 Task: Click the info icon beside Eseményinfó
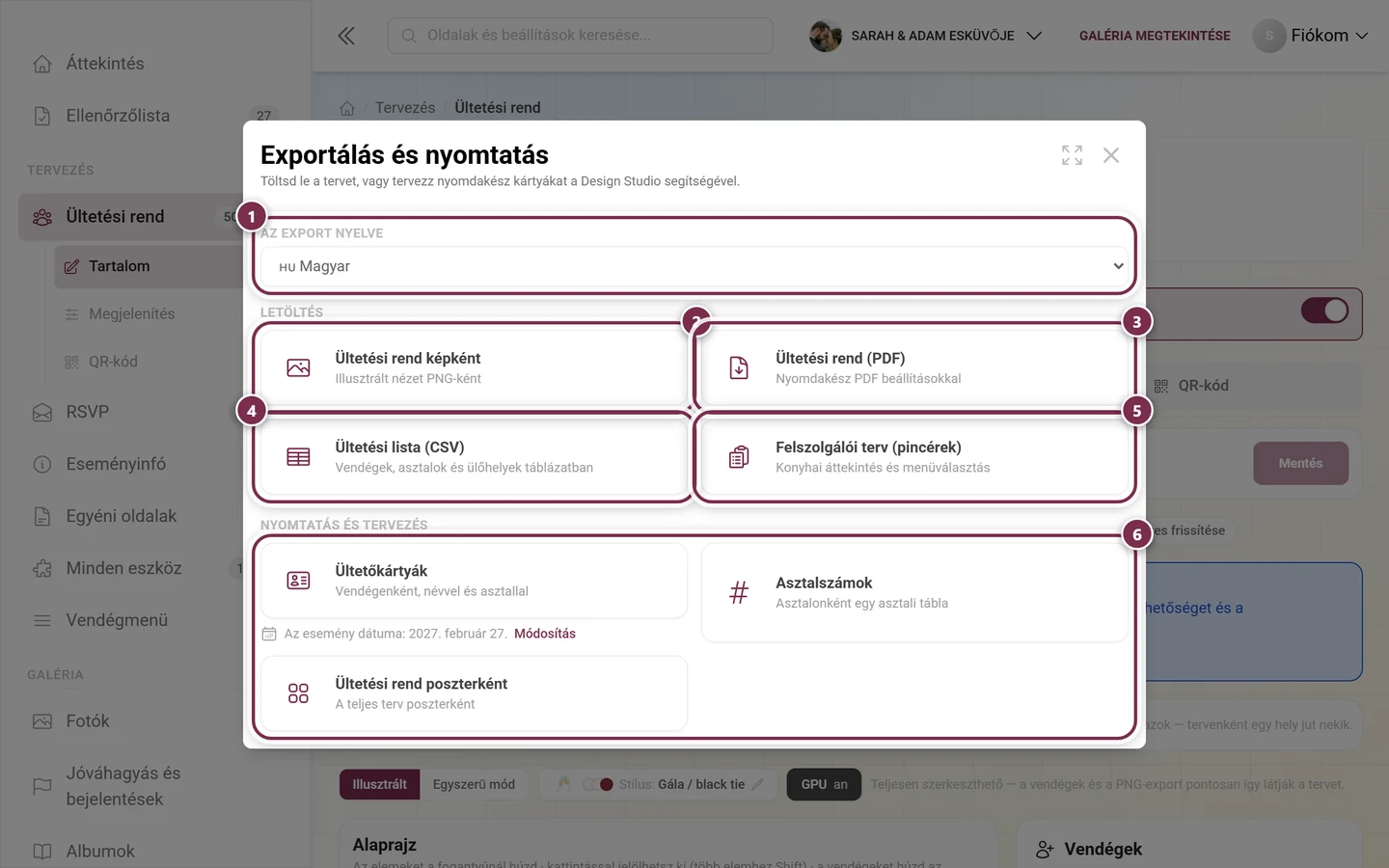coord(42,464)
